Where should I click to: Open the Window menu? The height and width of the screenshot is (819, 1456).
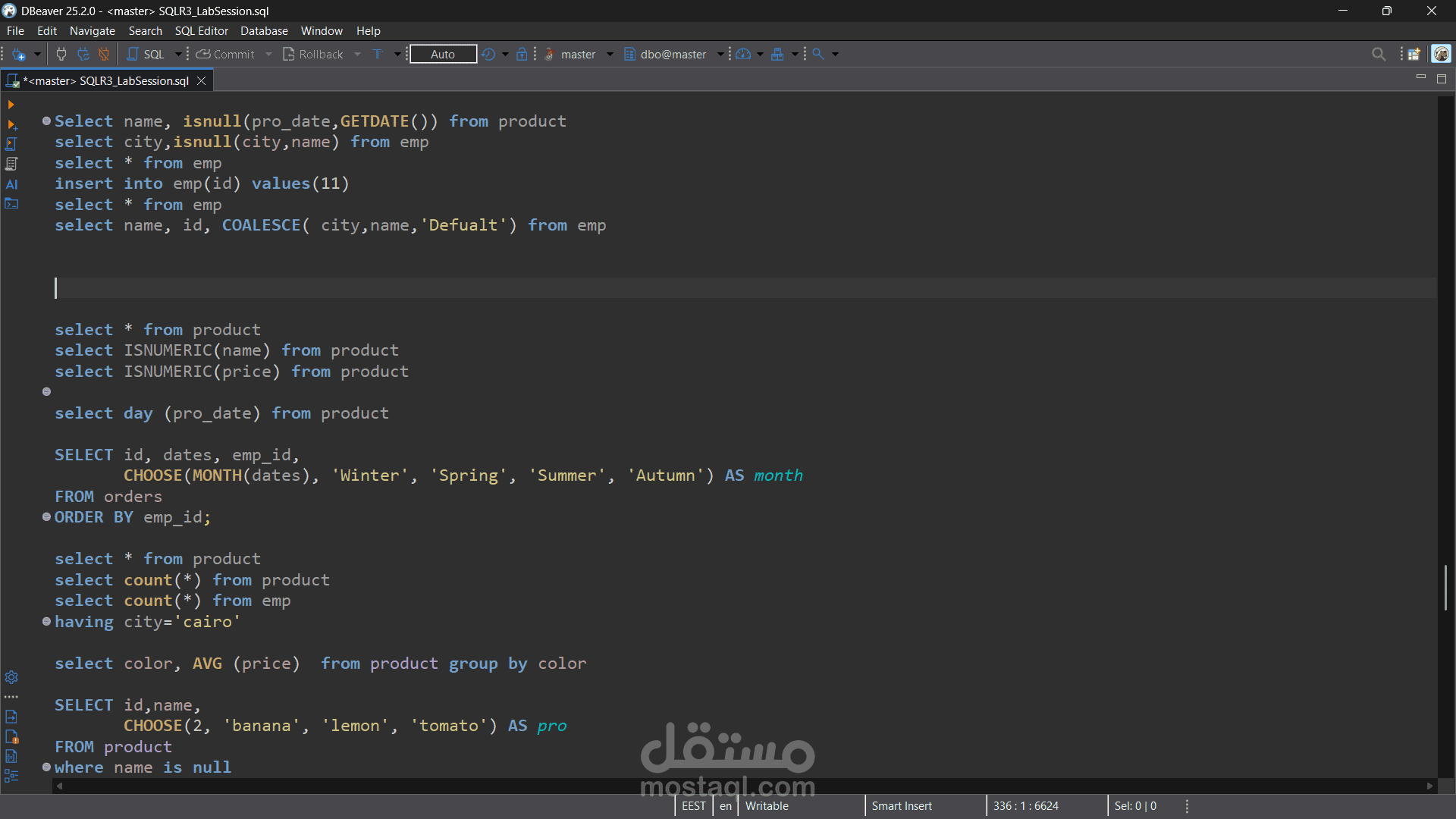[x=322, y=31]
